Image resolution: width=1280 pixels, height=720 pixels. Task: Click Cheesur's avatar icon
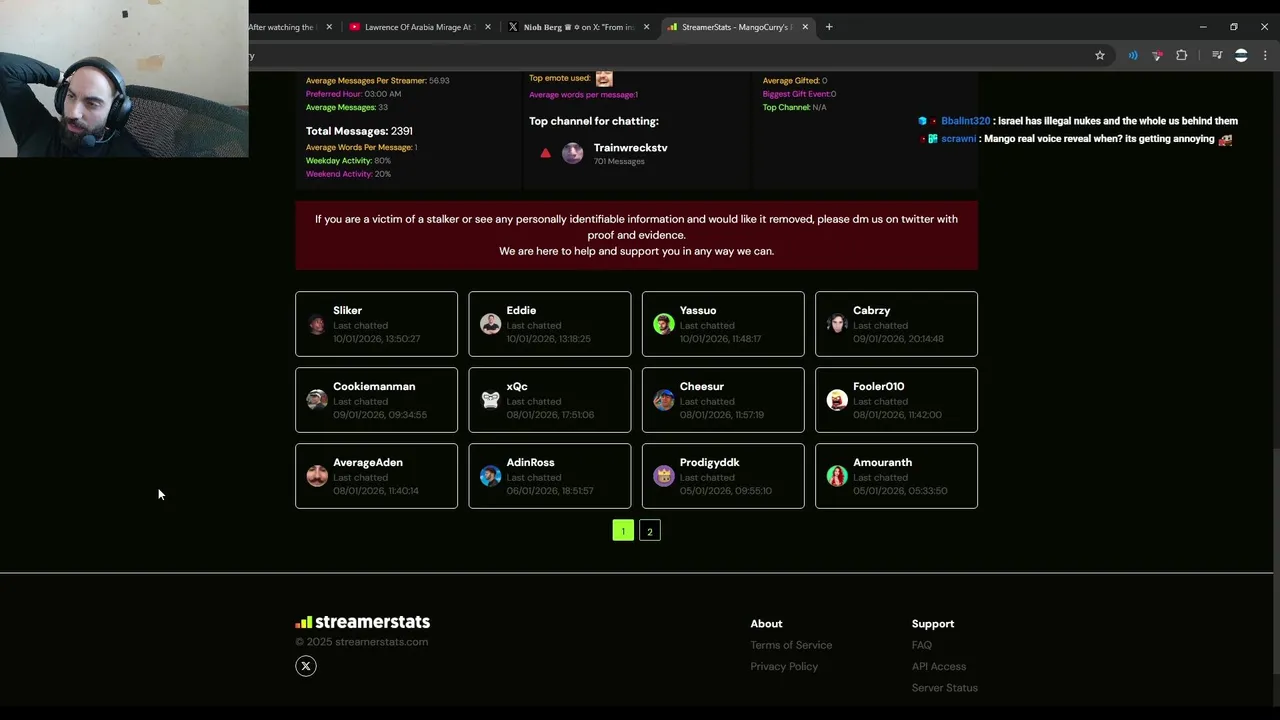tap(664, 400)
